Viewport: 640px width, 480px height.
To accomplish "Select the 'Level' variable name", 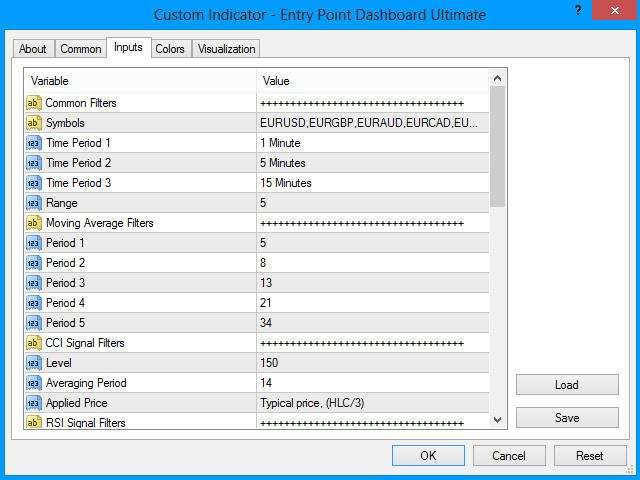I will (x=59, y=363).
